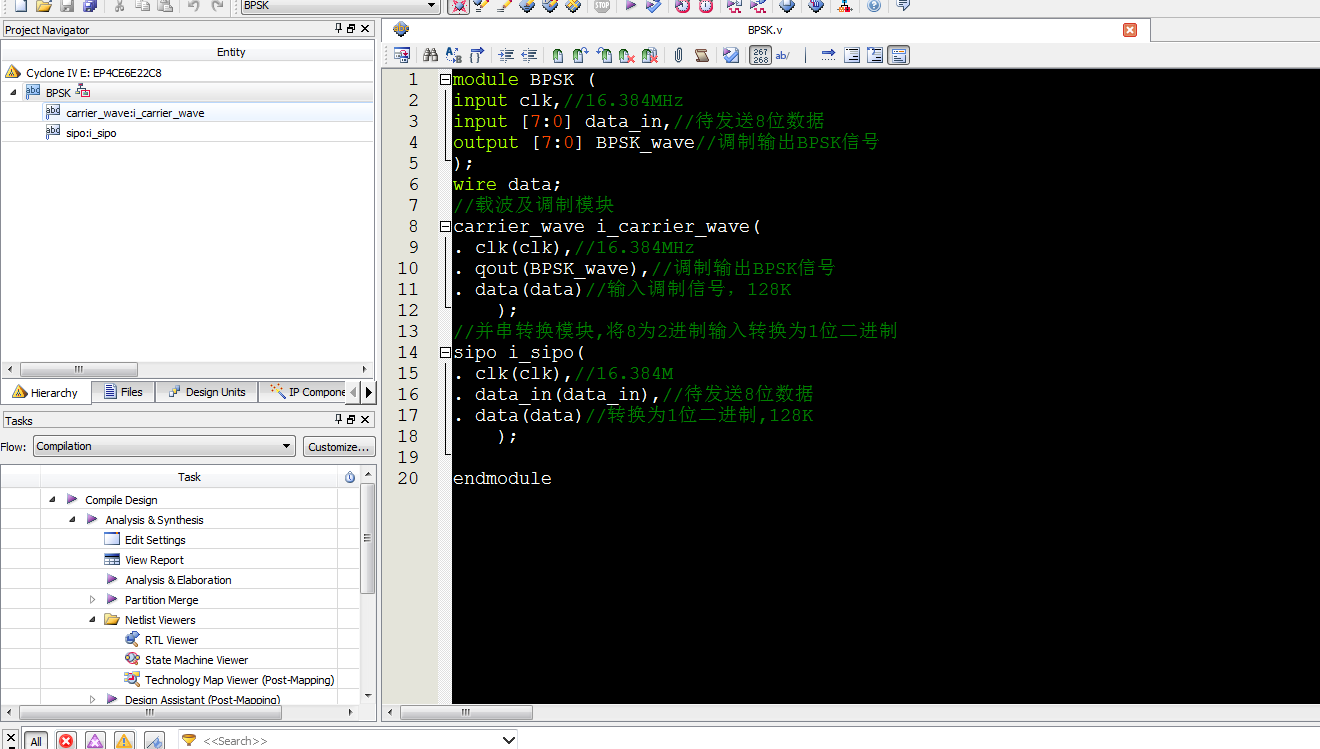
Task: Collapse the Analysis & Synthesis task
Action: 72,519
